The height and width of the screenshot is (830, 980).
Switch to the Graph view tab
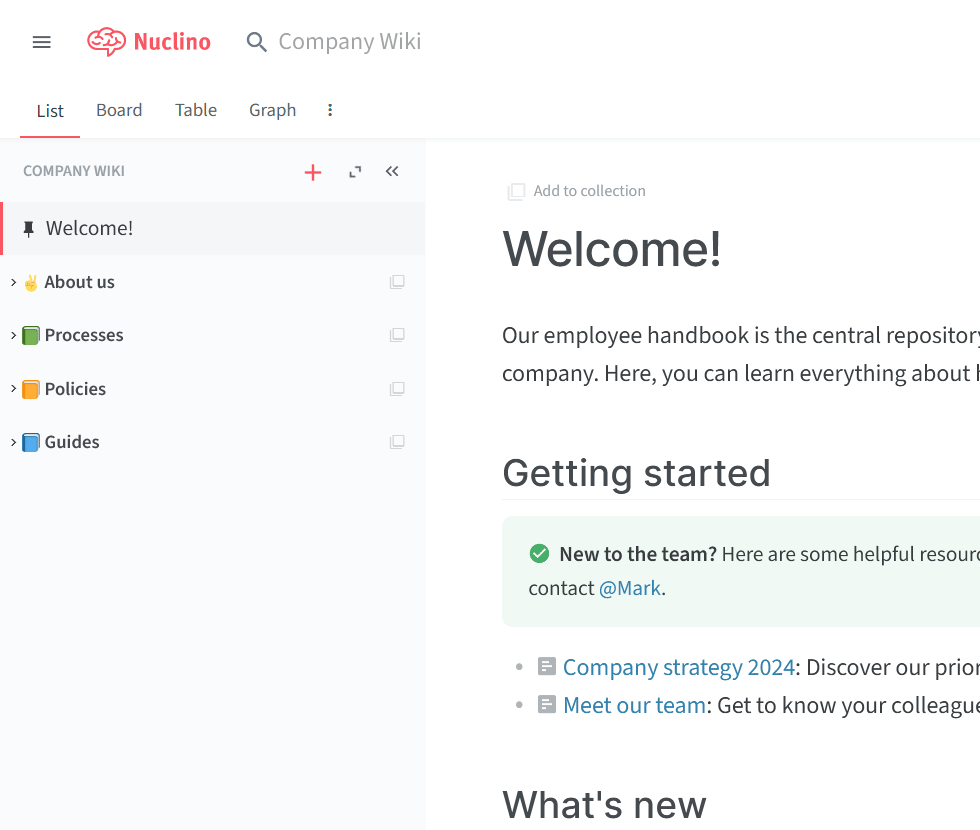[272, 110]
